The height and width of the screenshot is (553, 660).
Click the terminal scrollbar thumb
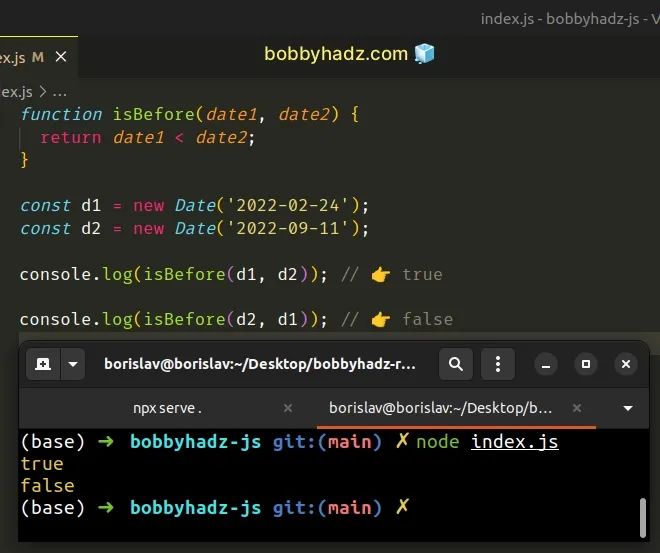point(643,518)
